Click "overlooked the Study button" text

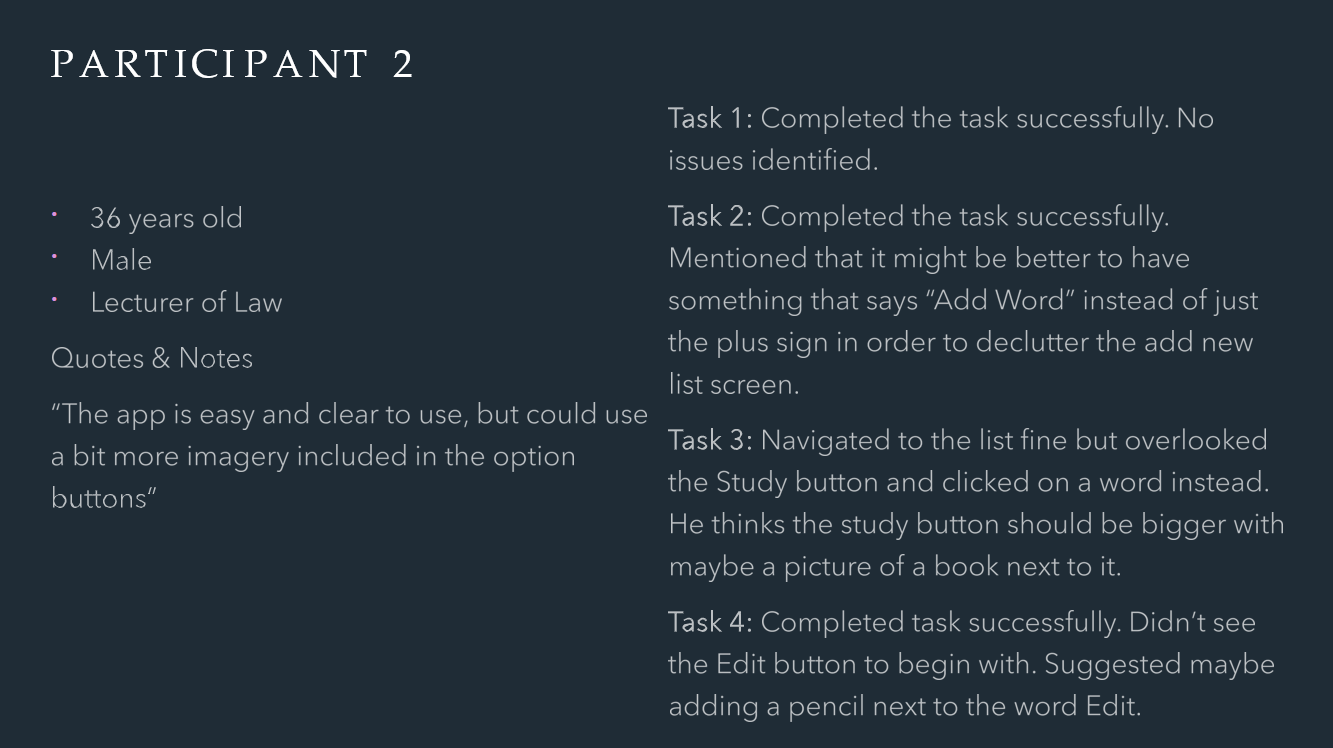pos(970,461)
